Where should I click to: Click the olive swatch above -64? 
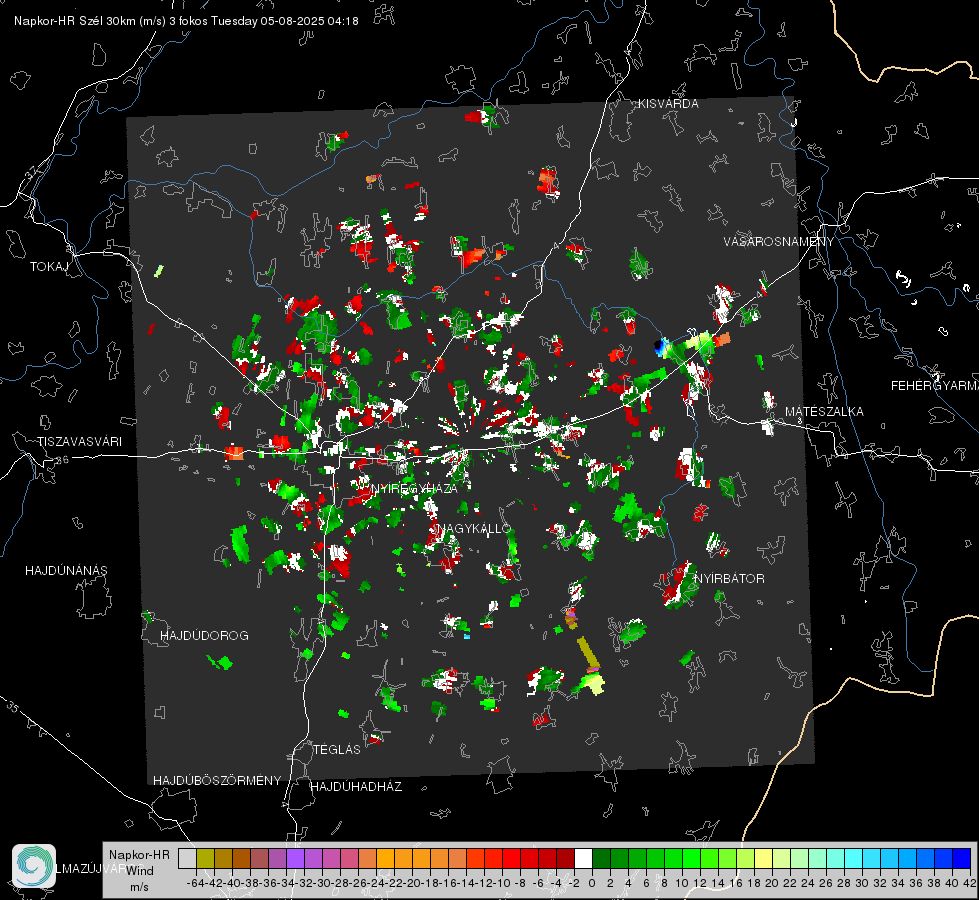(x=205, y=858)
